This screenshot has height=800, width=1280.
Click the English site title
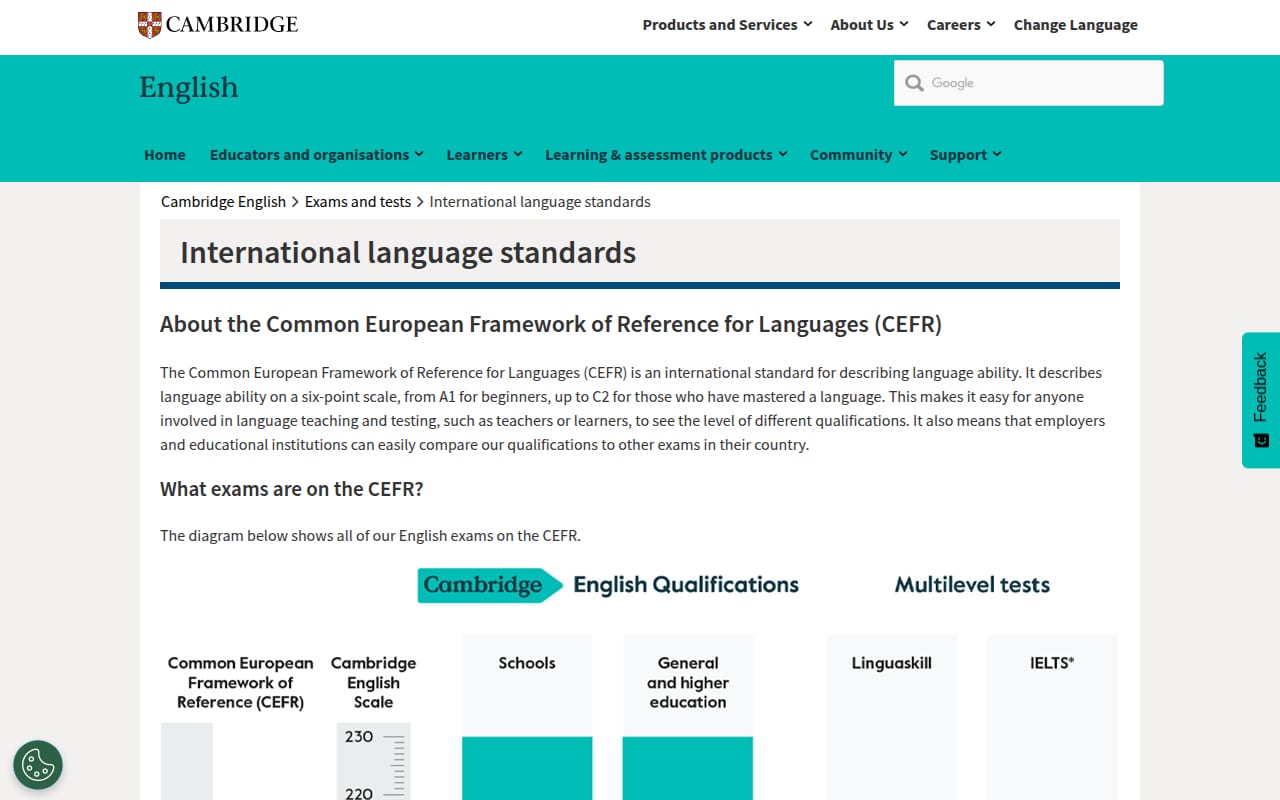pos(189,87)
